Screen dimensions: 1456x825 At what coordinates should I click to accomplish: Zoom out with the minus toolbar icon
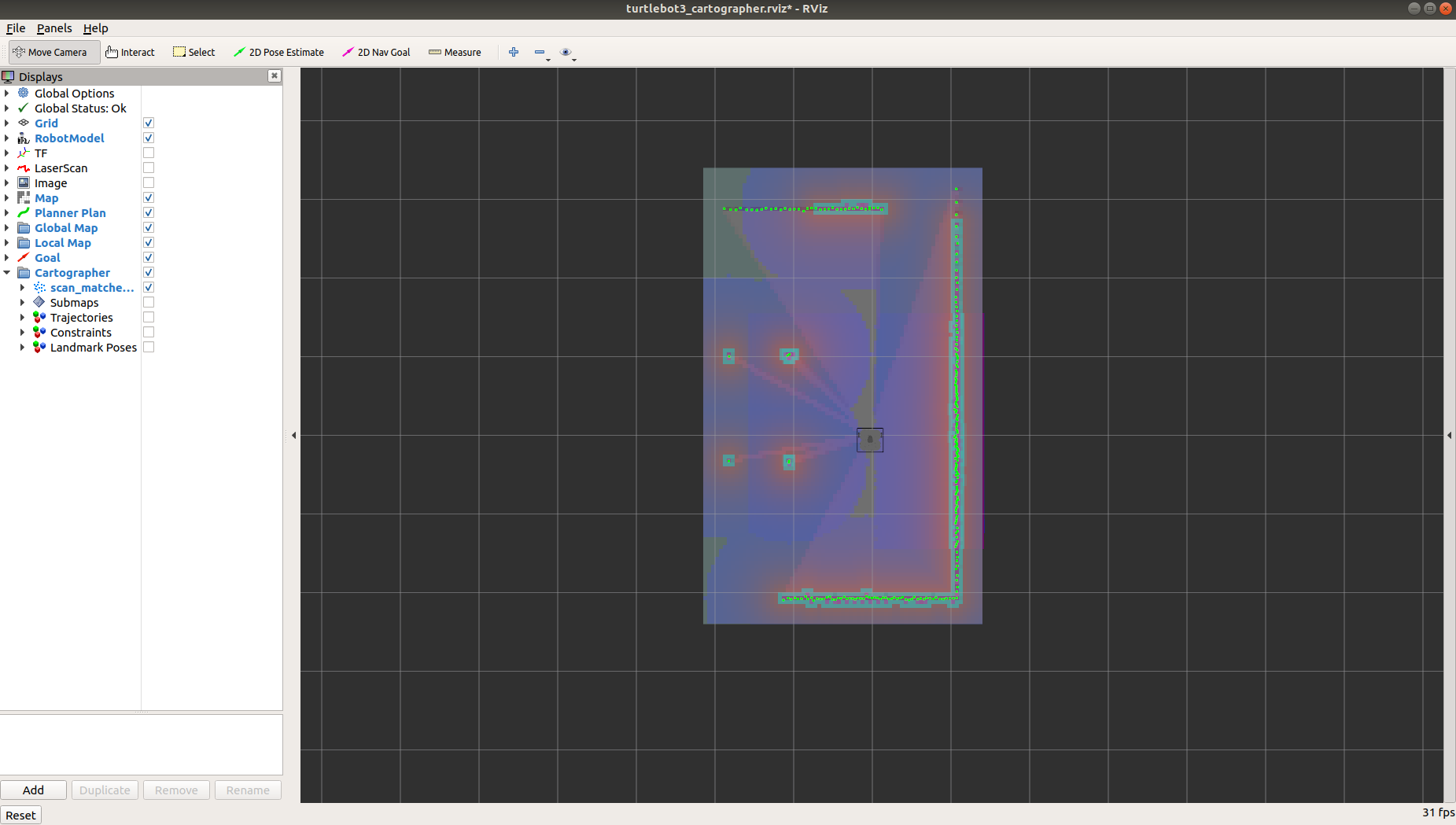point(539,52)
